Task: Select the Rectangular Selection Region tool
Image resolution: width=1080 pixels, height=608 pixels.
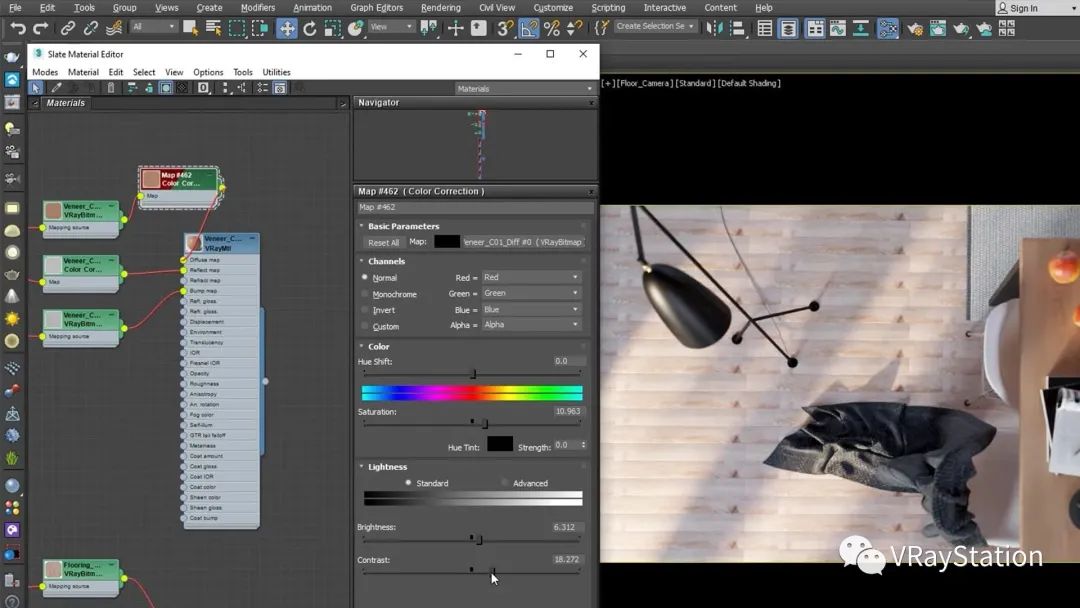Action: [237, 28]
